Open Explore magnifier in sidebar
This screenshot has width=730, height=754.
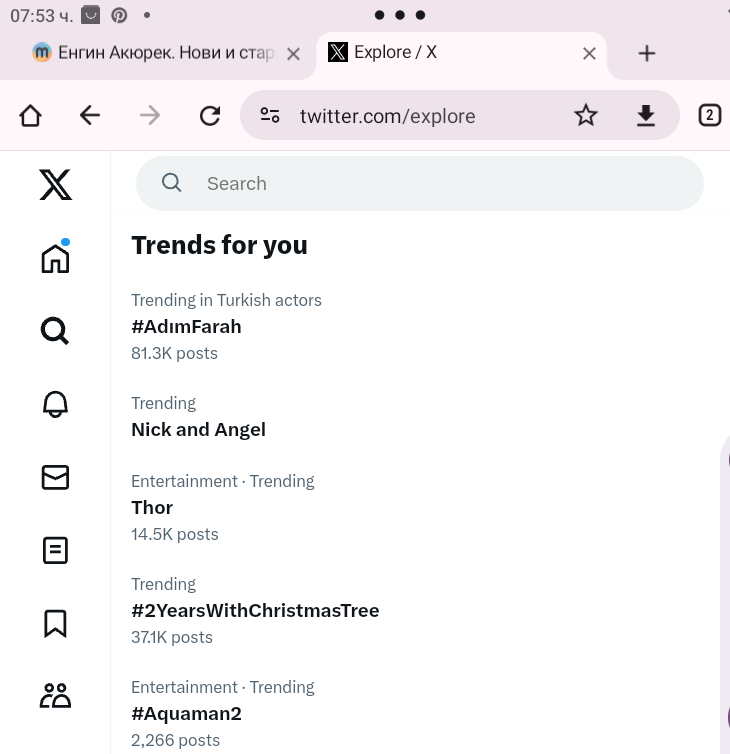tap(55, 331)
